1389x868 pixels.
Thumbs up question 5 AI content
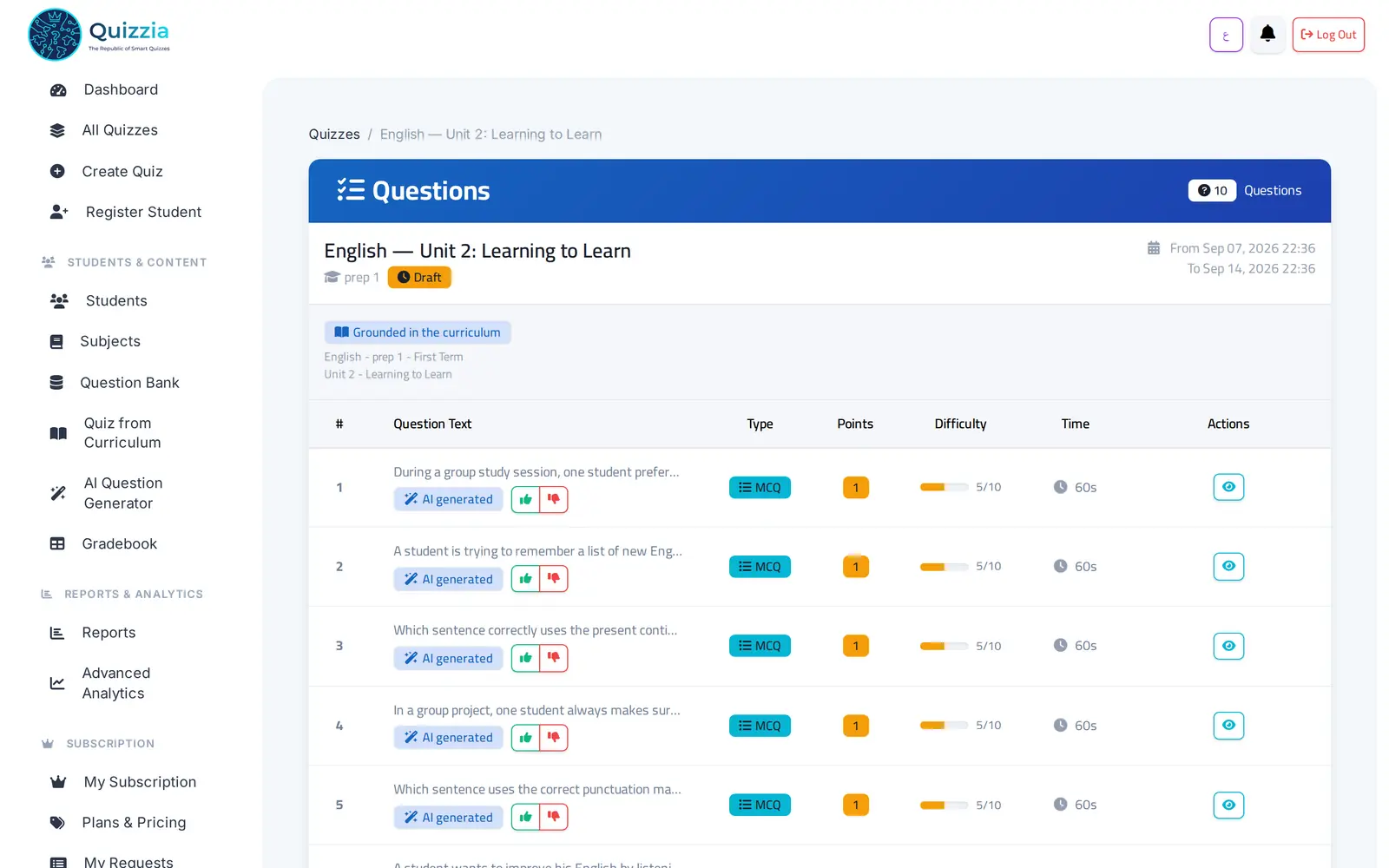click(525, 817)
